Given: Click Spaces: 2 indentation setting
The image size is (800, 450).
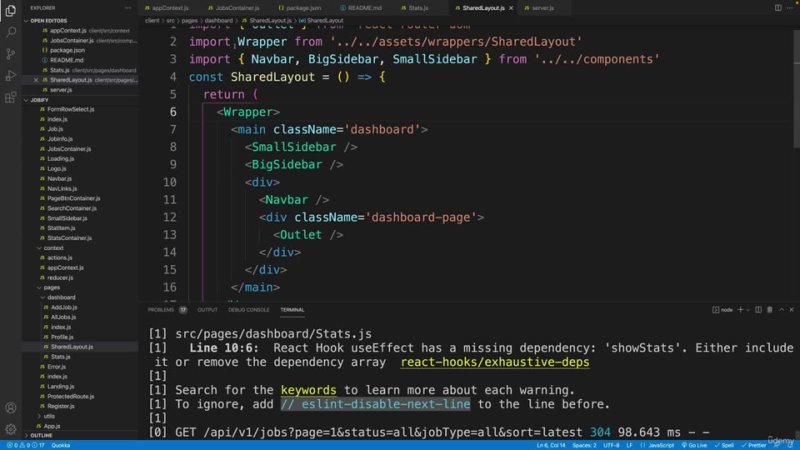Looking at the screenshot, I should click(584, 445).
